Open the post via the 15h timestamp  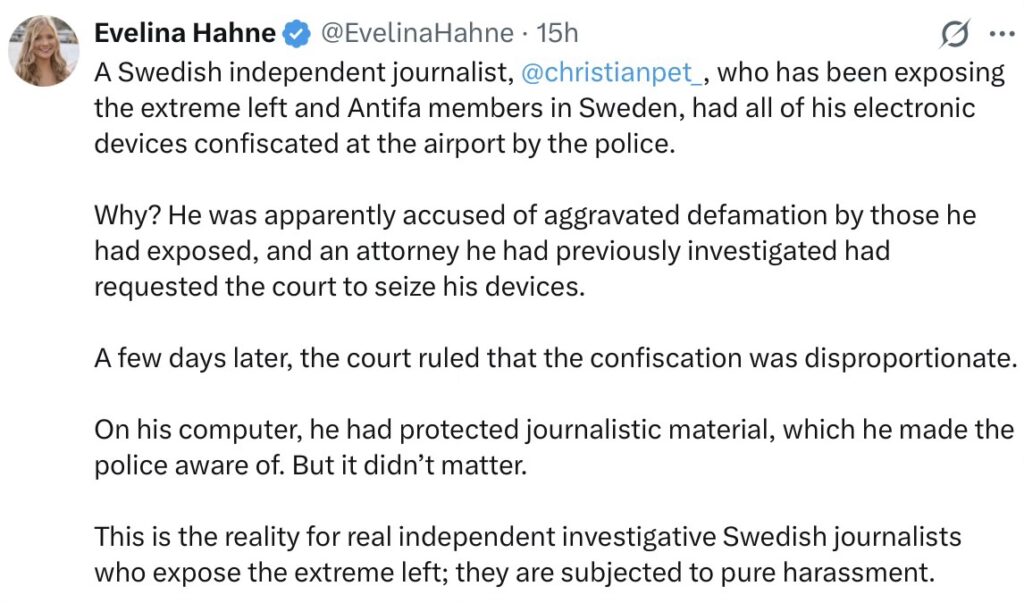click(557, 33)
